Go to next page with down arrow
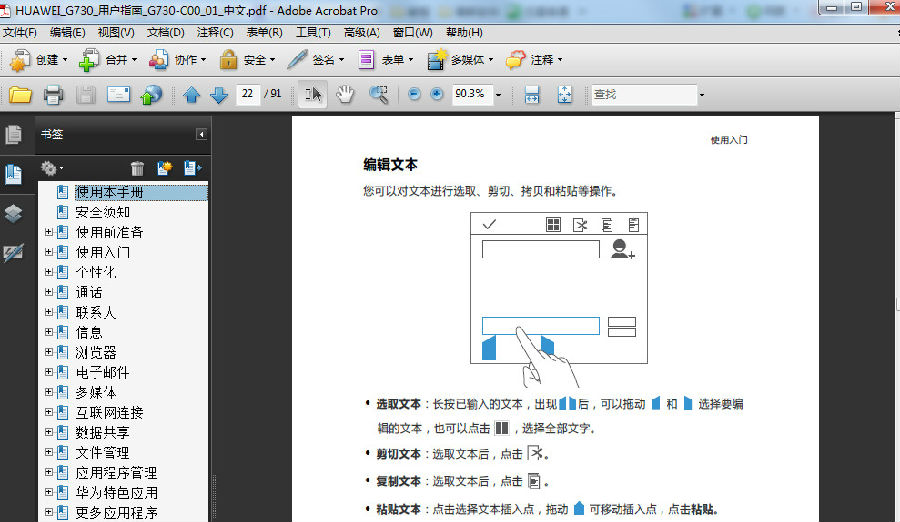This screenshot has width=900, height=522. (x=219, y=94)
